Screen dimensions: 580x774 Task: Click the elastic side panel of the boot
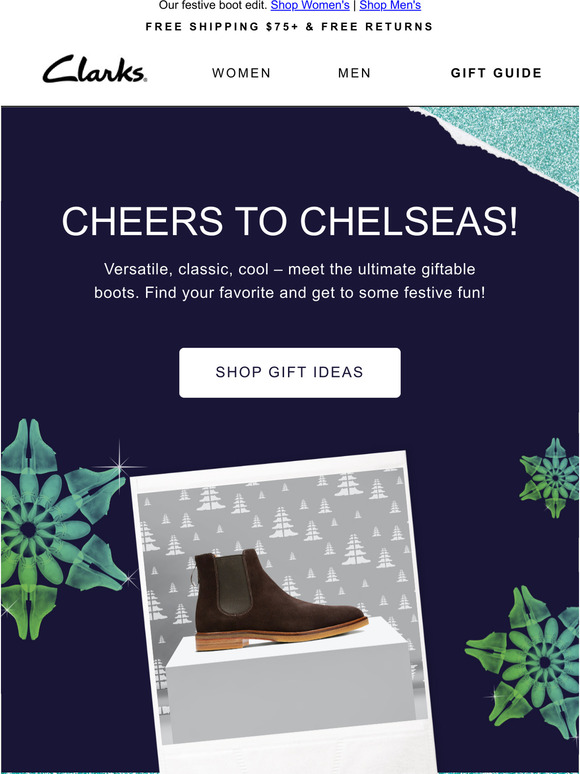click(x=233, y=586)
